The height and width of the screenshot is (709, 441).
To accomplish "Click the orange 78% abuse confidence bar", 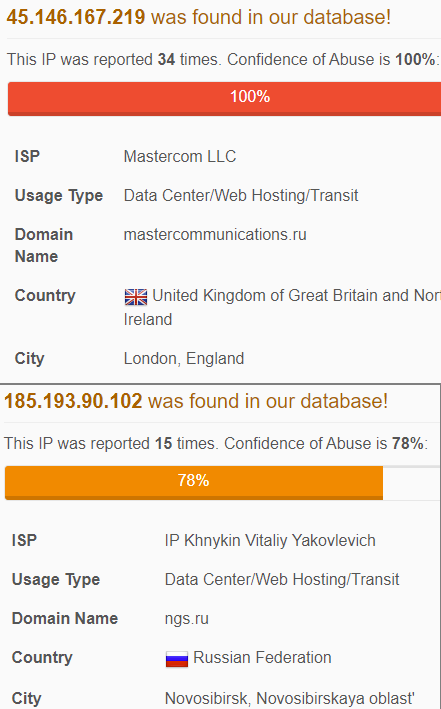I will (x=194, y=482).
